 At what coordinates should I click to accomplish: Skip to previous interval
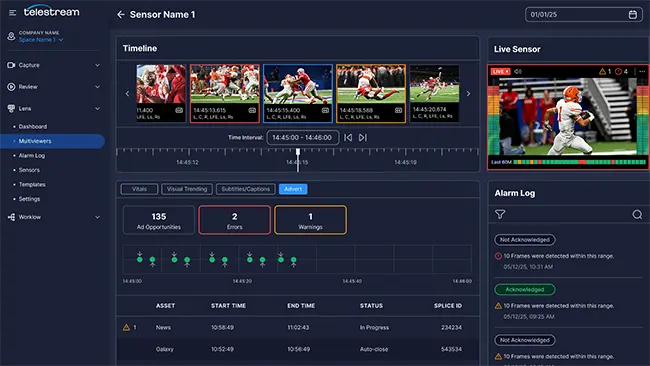(x=348, y=138)
